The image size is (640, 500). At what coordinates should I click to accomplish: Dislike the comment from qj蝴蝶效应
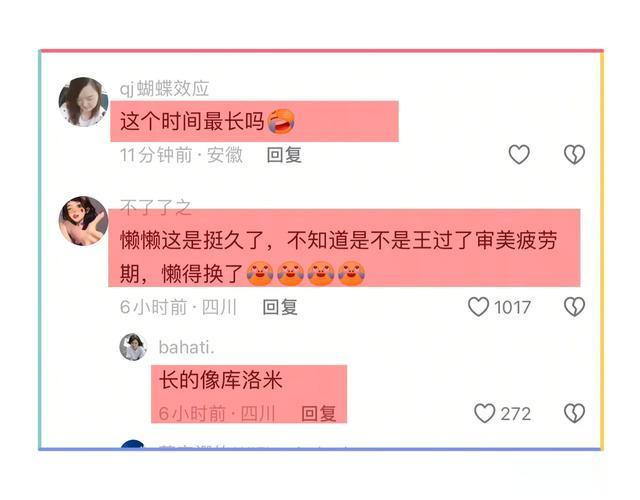574,155
